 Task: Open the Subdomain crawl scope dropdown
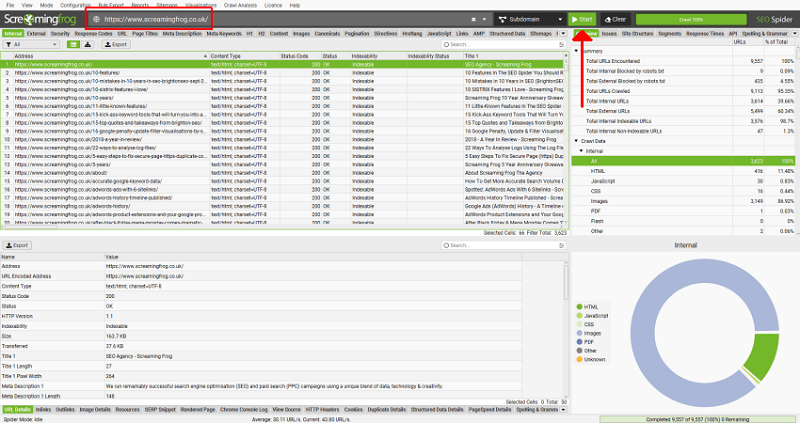click(x=530, y=19)
